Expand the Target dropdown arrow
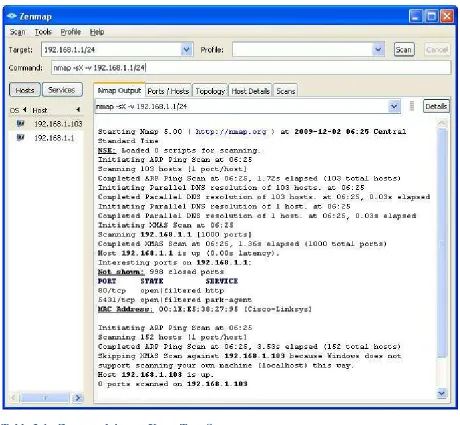 tap(187, 50)
